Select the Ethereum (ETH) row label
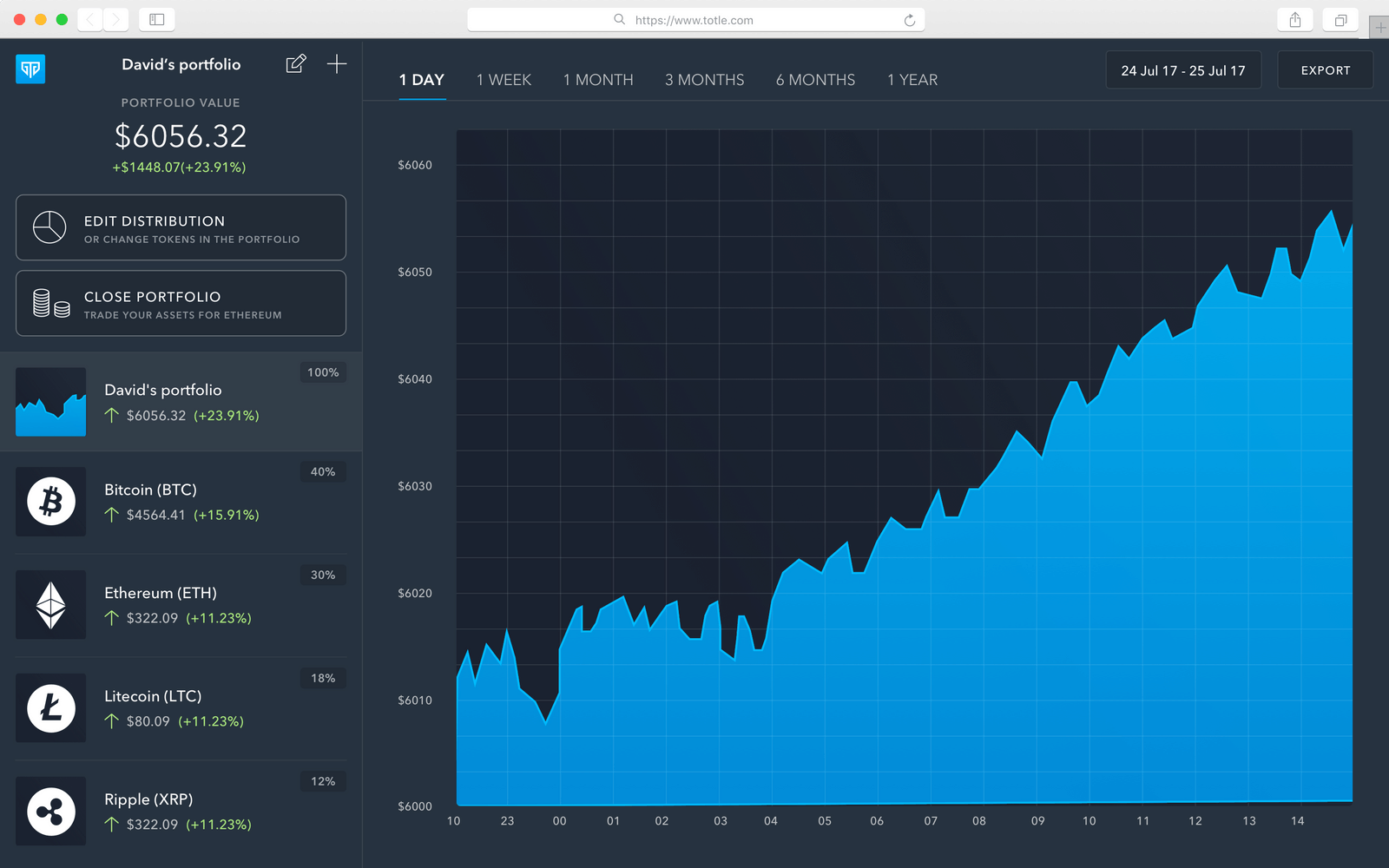Screen dimensions: 1389x868 click(x=161, y=593)
